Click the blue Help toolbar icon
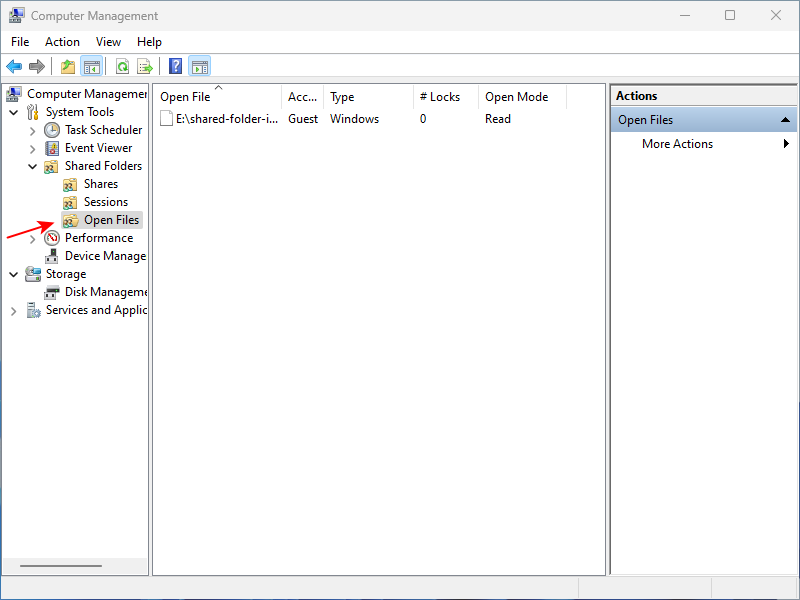Image resolution: width=800 pixels, height=600 pixels. pyautogui.click(x=176, y=66)
